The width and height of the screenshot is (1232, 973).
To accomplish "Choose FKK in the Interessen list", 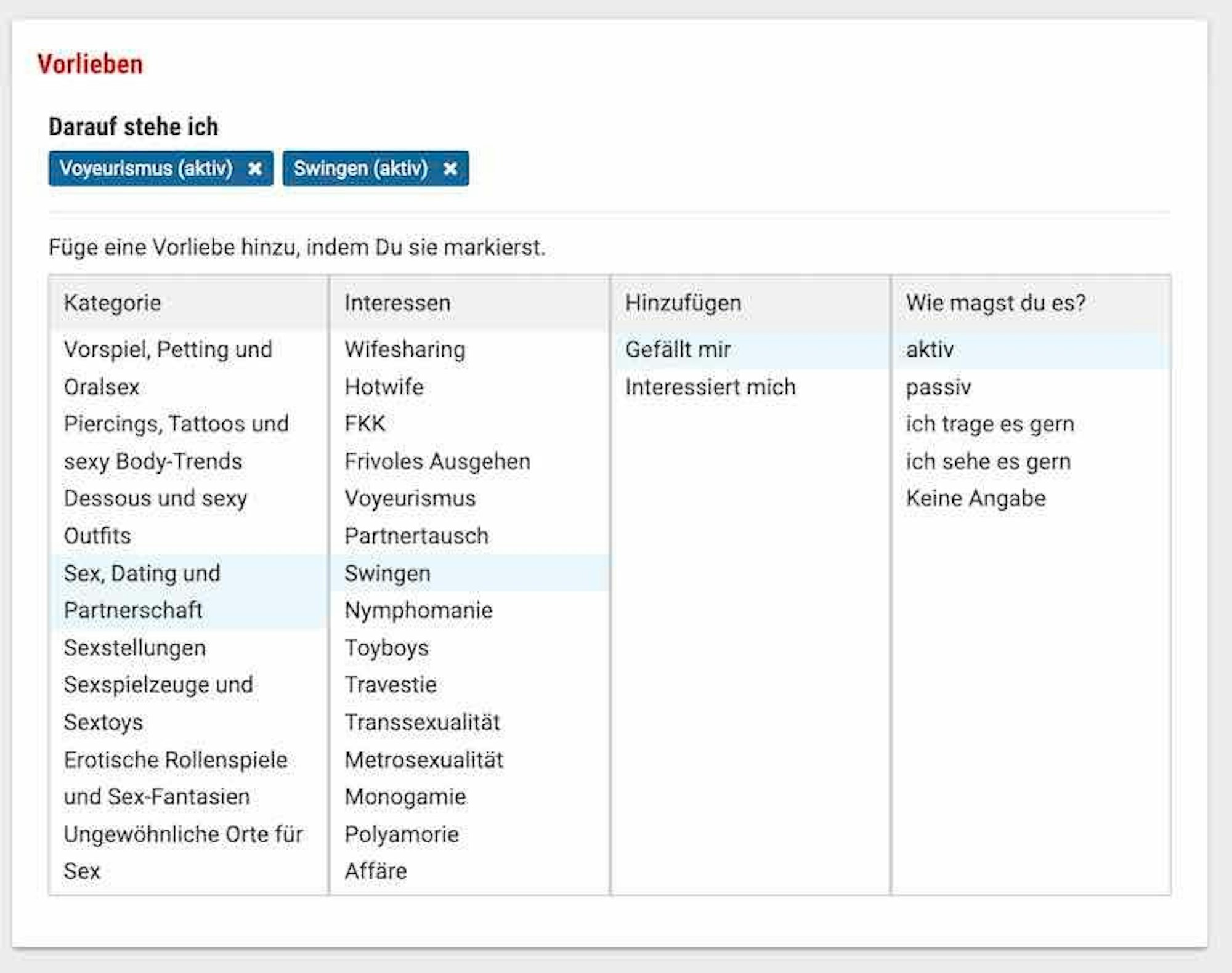I will point(365,424).
